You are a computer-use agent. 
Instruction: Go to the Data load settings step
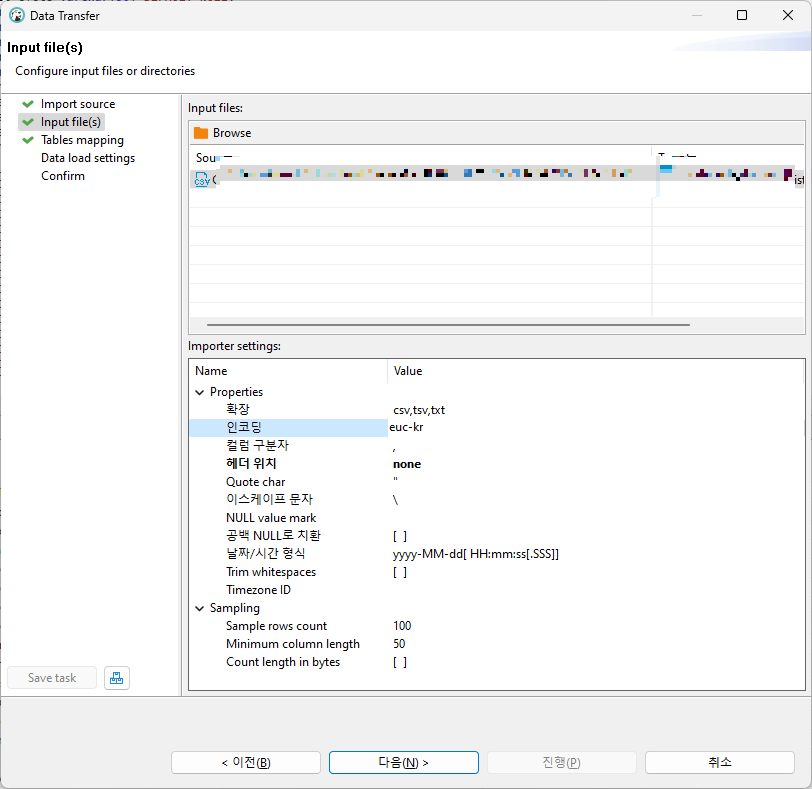coord(87,158)
